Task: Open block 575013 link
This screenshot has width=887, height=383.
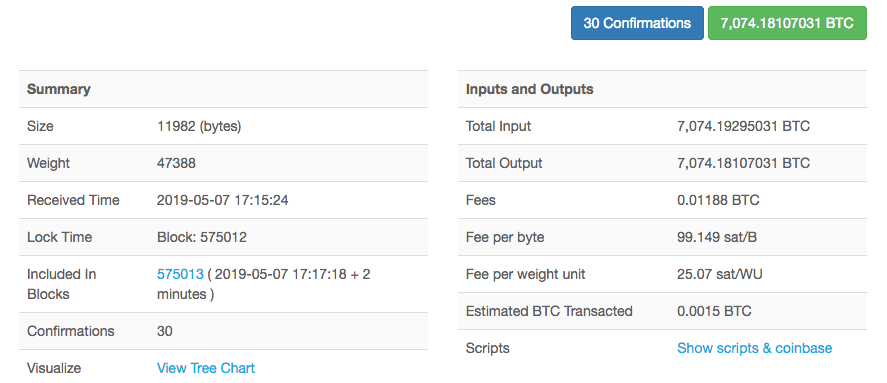Action: point(180,274)
